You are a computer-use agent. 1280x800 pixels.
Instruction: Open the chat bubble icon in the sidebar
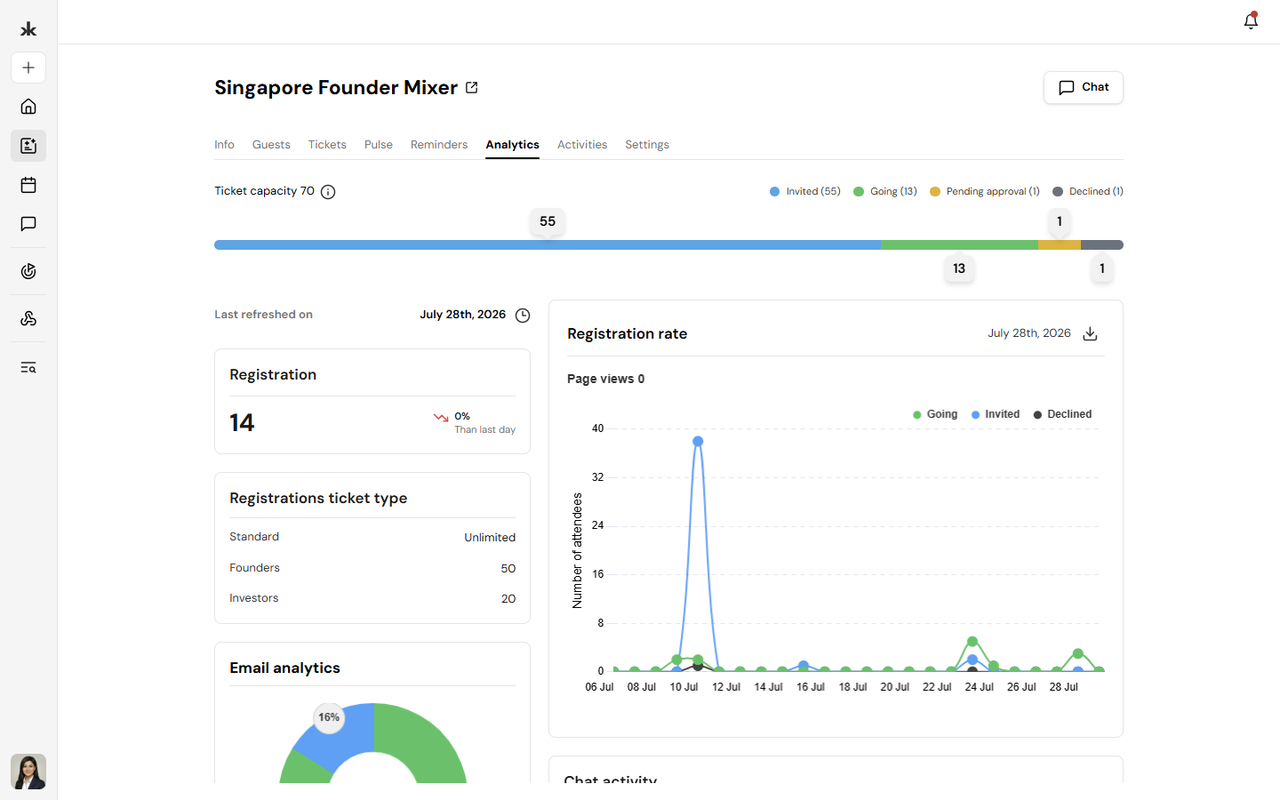pos(28,224)
